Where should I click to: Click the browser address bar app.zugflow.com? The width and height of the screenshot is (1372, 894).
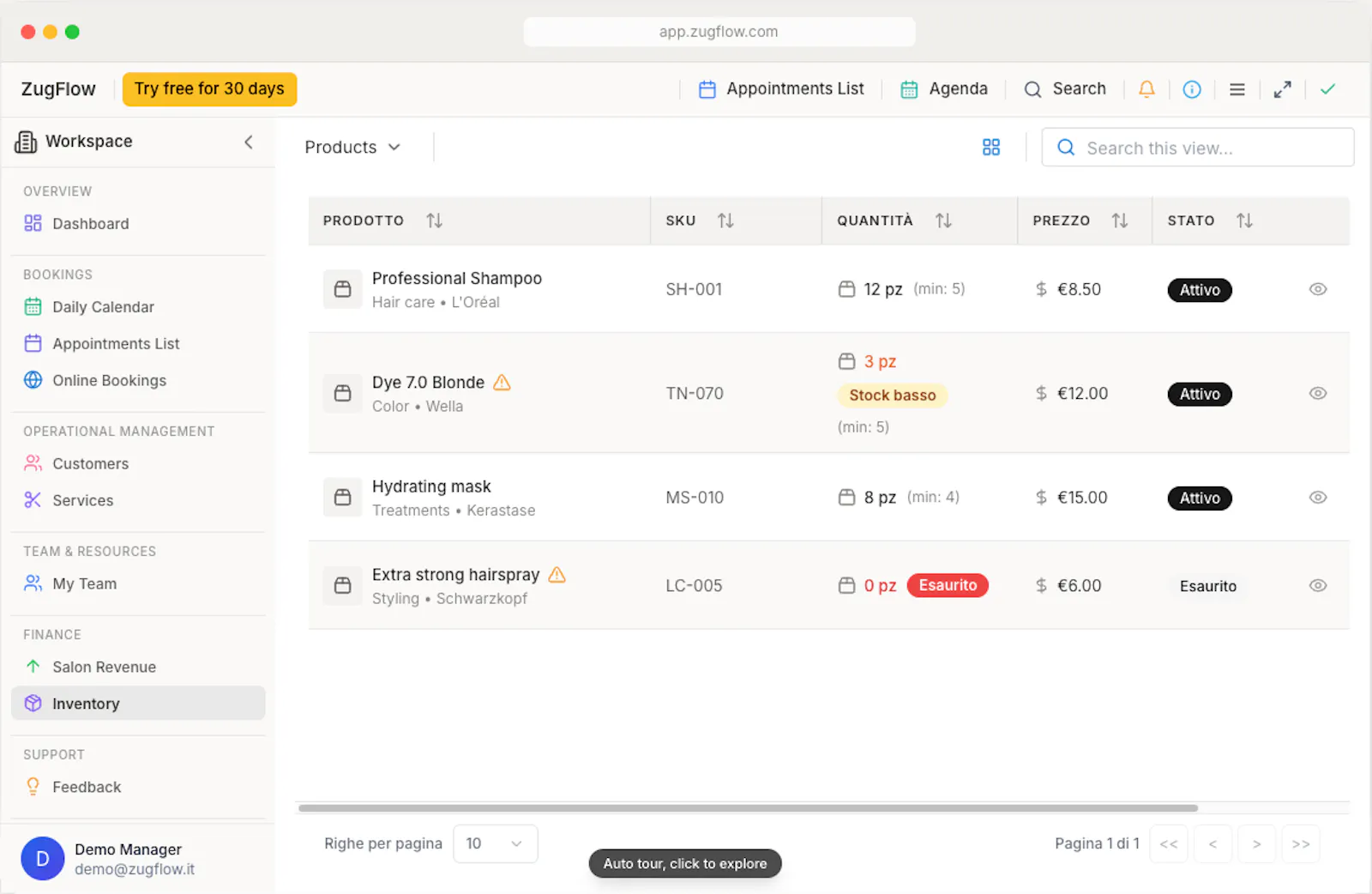pos(719,32)
